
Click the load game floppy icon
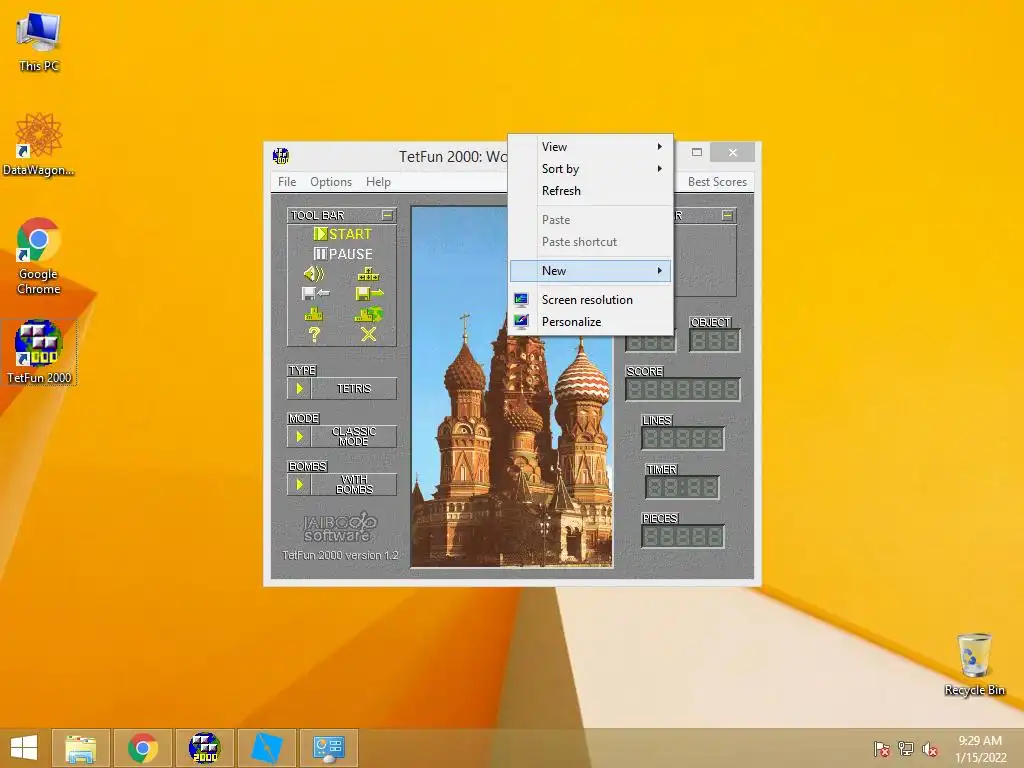(x=315, y=294)
